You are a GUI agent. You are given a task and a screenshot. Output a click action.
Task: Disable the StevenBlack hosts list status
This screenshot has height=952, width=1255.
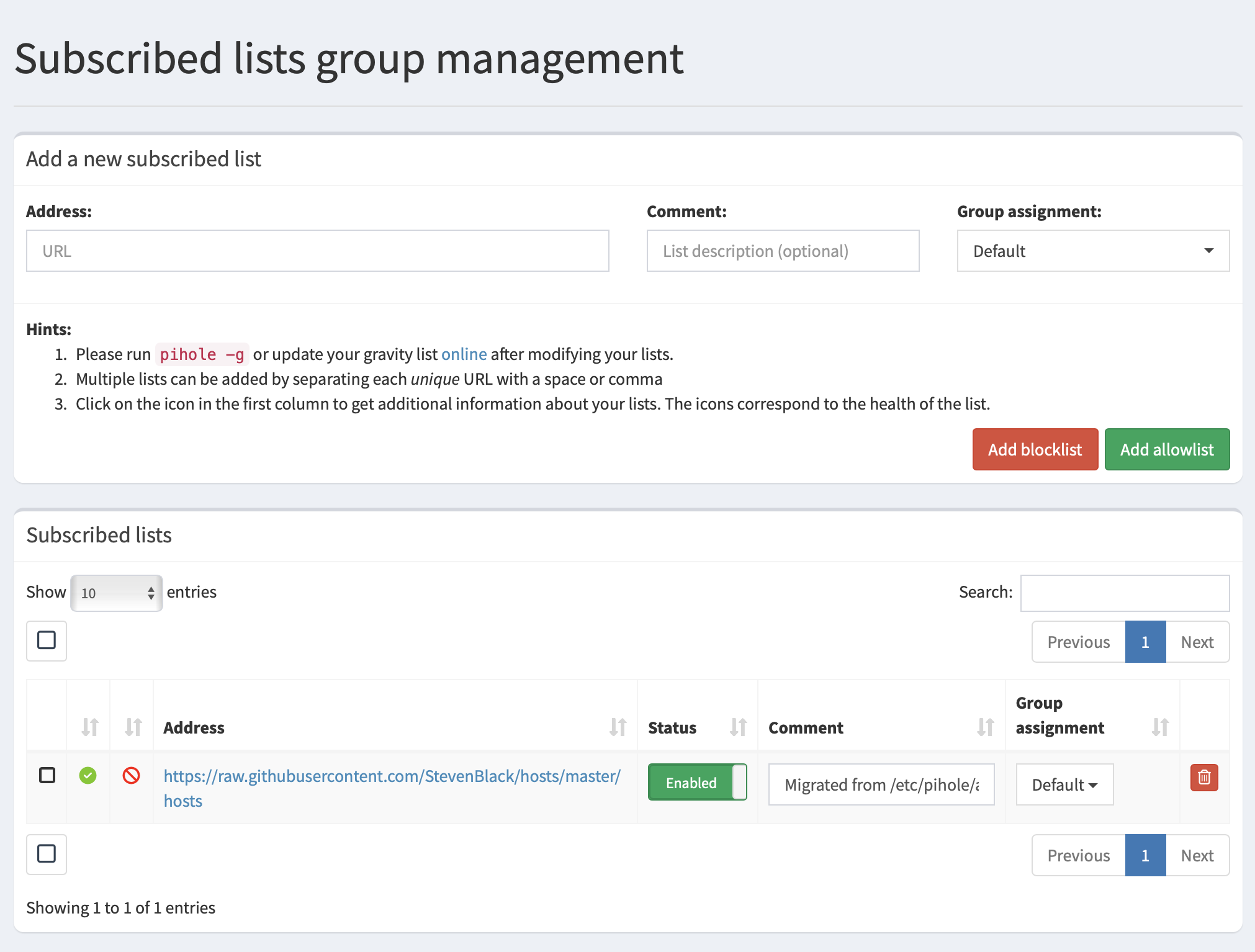[x=697, y=783]
